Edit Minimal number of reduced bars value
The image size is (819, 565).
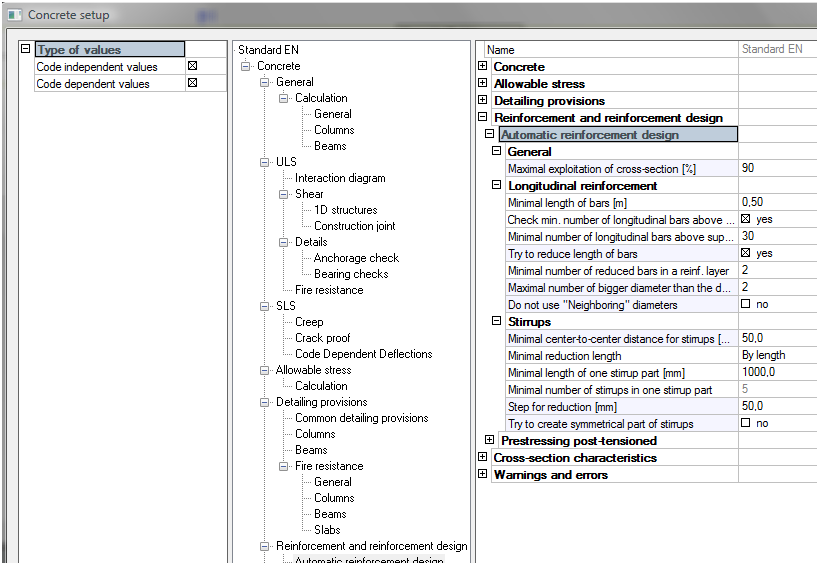point(778,270)
